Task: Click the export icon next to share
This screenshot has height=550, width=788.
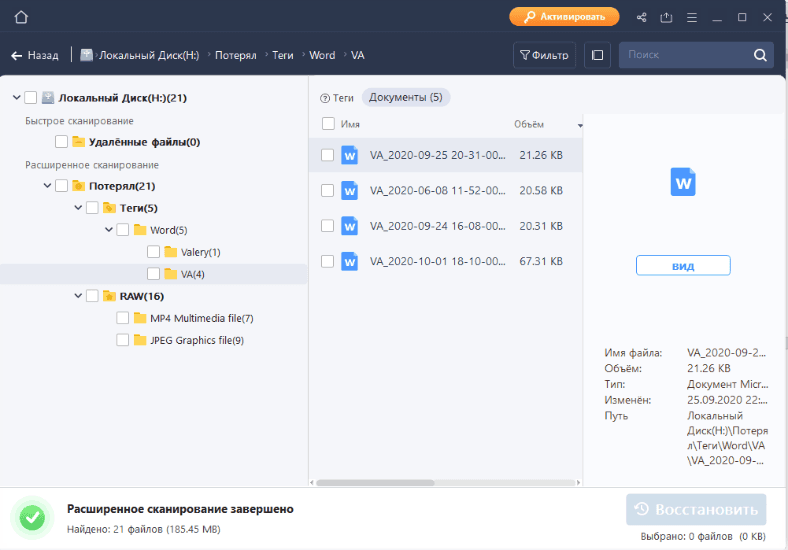Action: (x=666, y=17)
